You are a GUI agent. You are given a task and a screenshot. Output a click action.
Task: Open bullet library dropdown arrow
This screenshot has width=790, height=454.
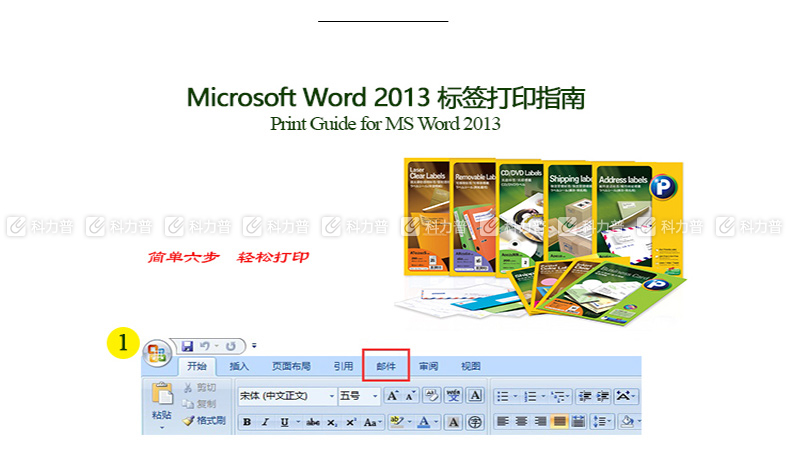click(x=515, y=397)
